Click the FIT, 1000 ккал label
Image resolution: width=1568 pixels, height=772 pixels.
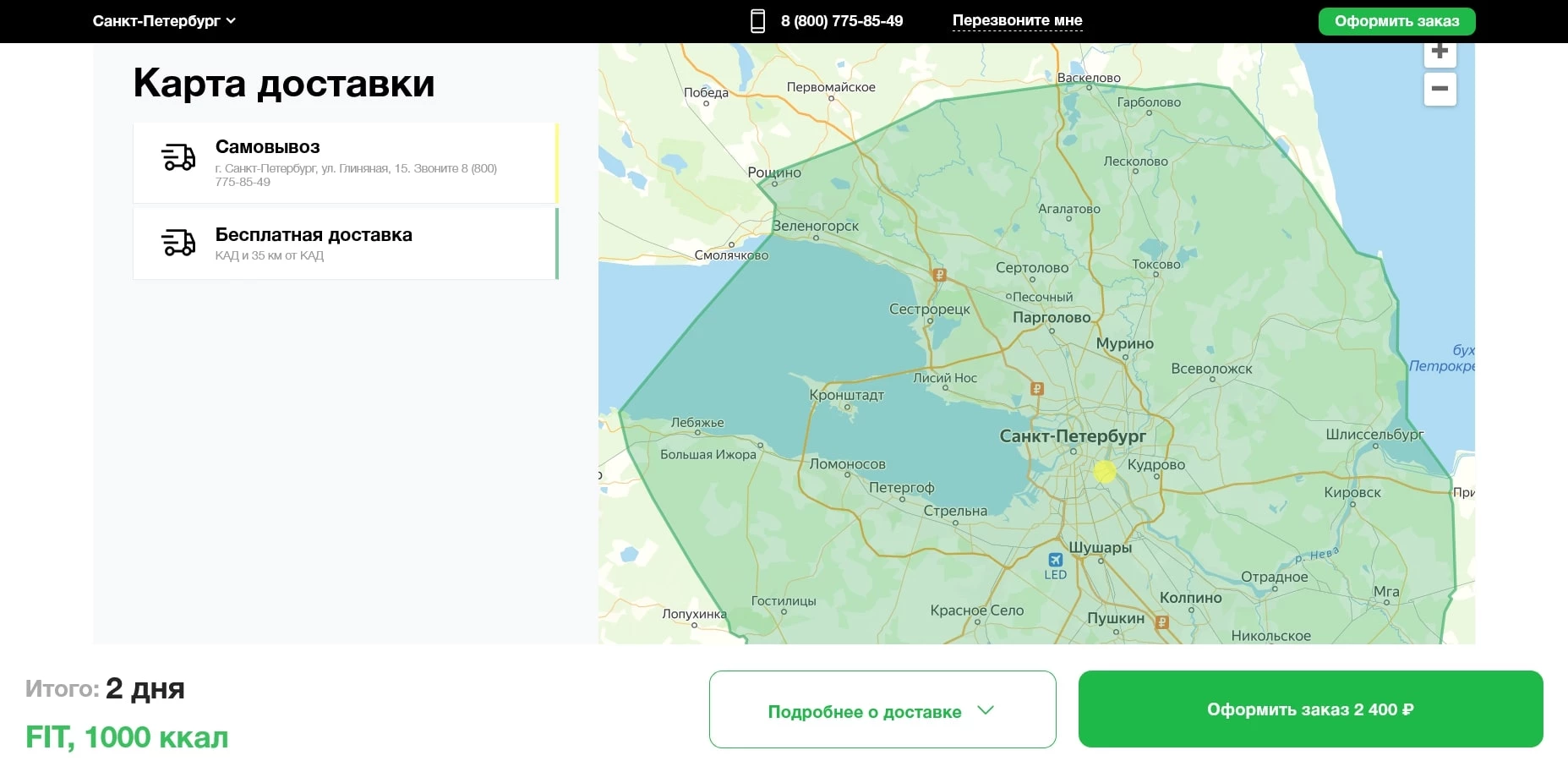[x=125, y=736]
